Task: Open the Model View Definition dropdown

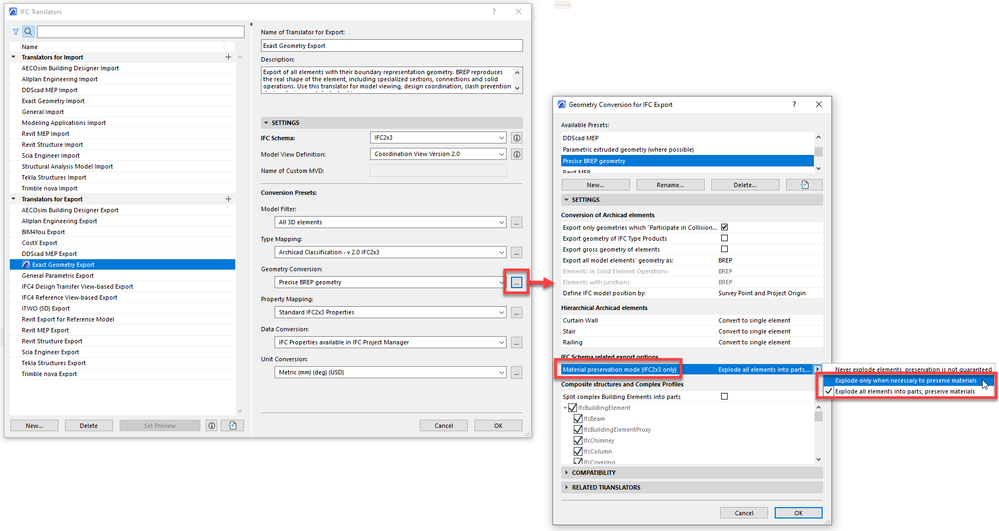Action: pyautogui.click(x=438, y=154)
